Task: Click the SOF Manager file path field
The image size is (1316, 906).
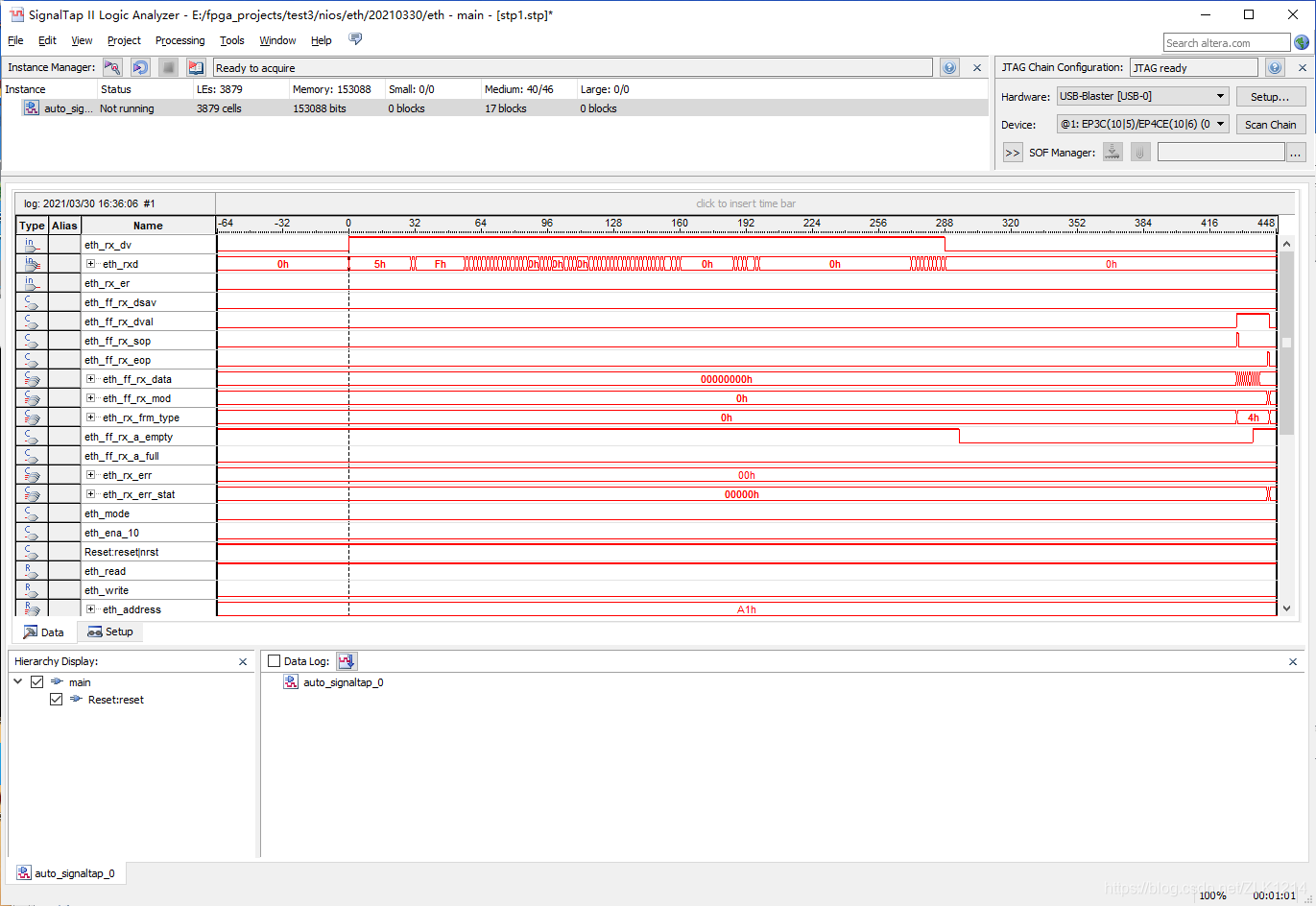Action: (x=1221, y=152)
